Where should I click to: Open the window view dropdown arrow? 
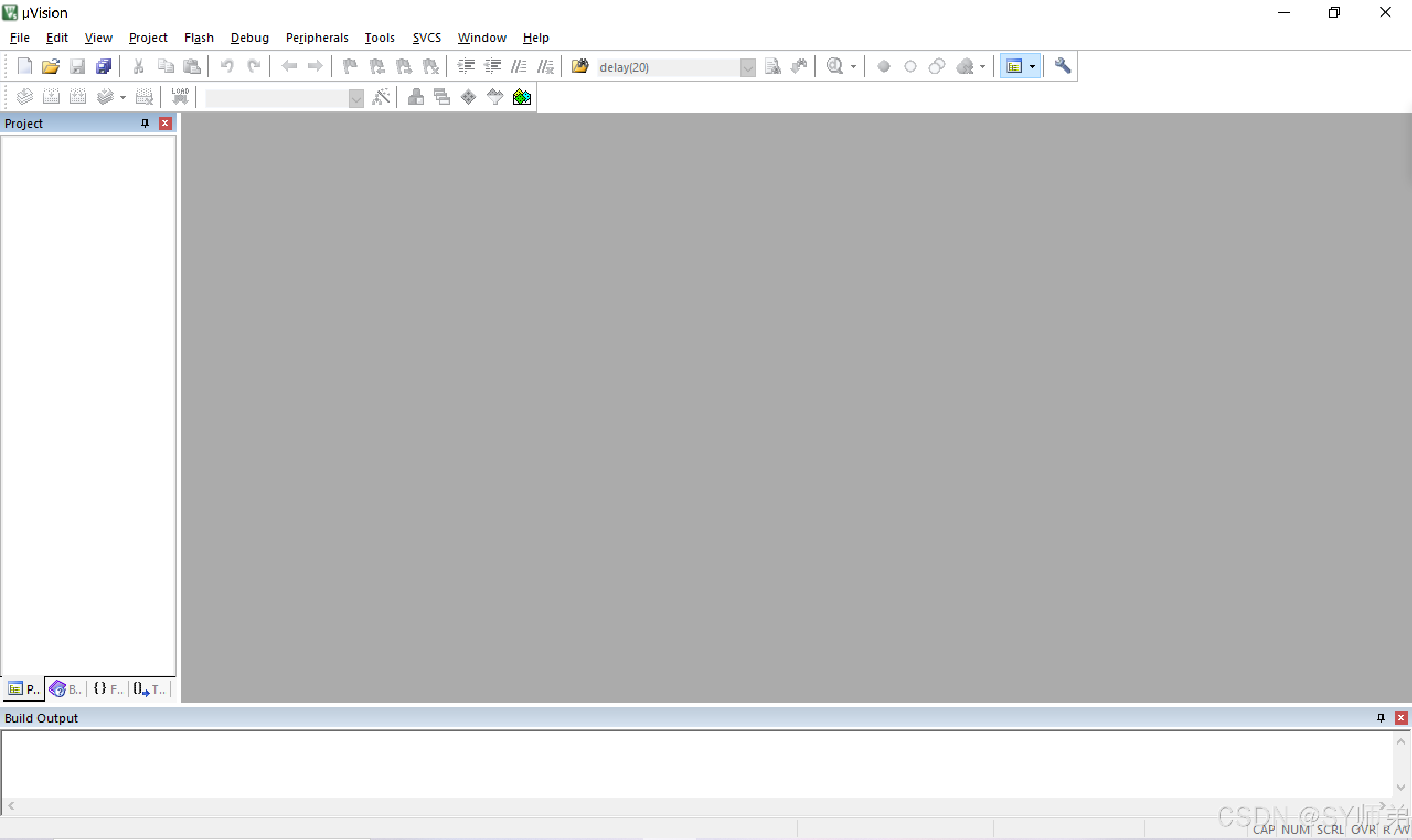click(x=1032, y=67)
